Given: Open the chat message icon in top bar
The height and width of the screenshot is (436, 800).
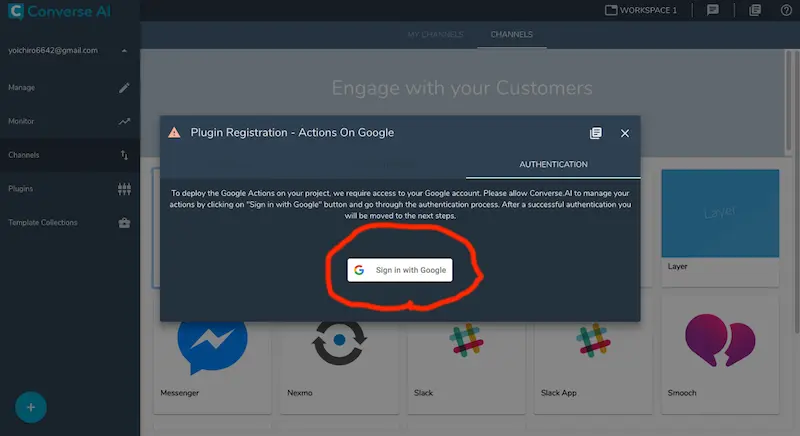Looking at the screenshot, I should [x=713, y=10].
